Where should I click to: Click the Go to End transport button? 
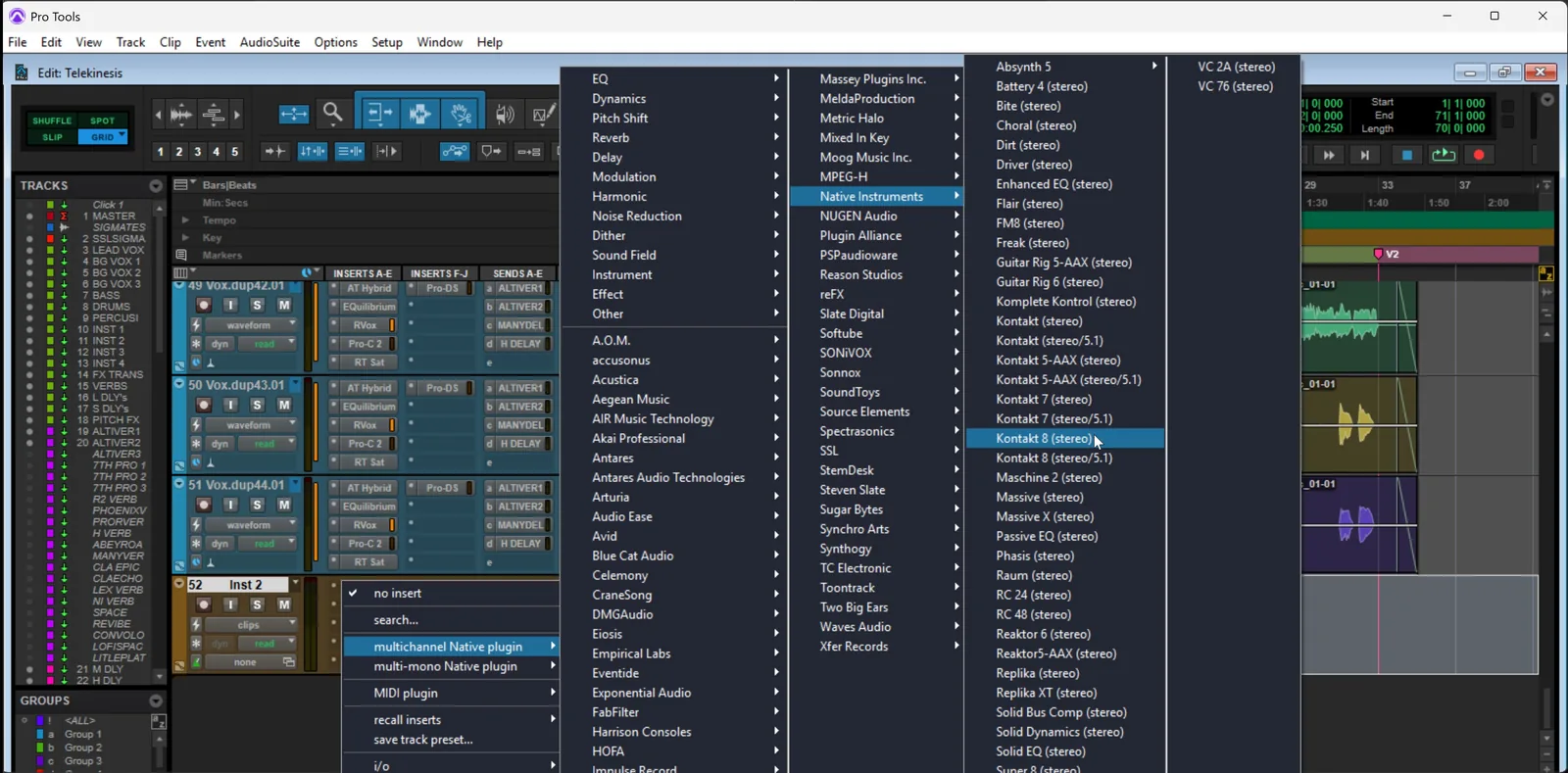(x=1365, y=155)
